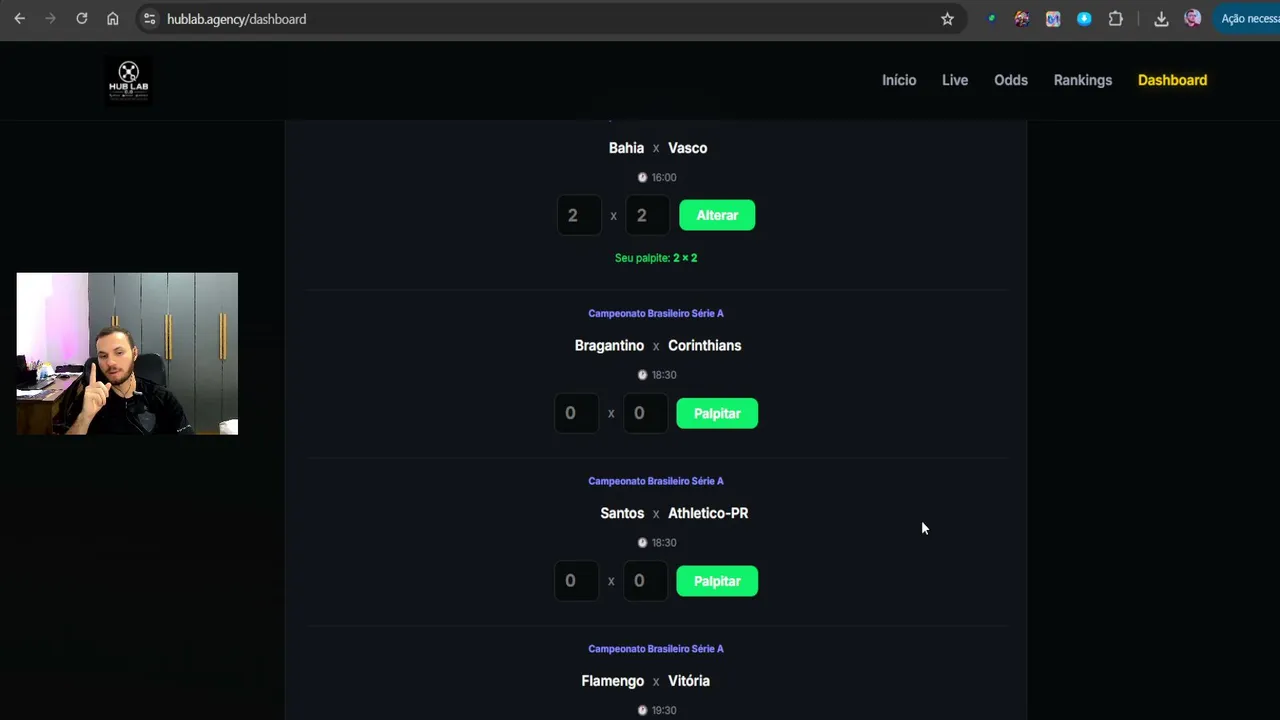Select the Dashboard nav item

click(1172, 80)
